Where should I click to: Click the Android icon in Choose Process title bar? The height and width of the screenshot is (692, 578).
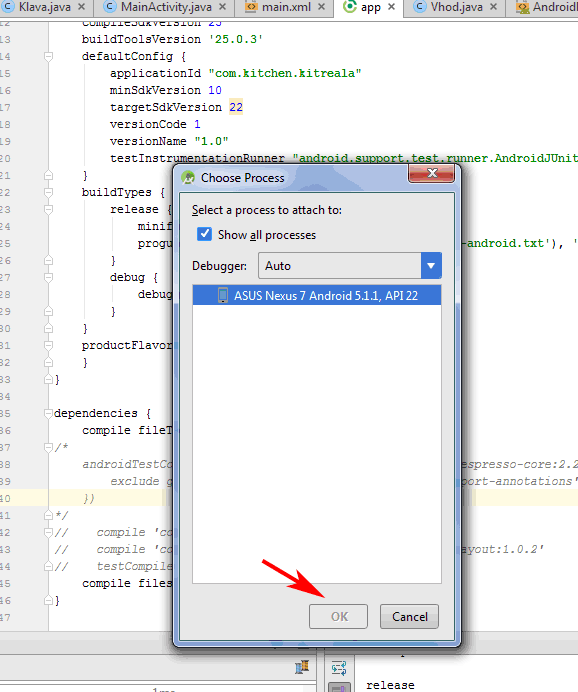(x=188, y=177)
